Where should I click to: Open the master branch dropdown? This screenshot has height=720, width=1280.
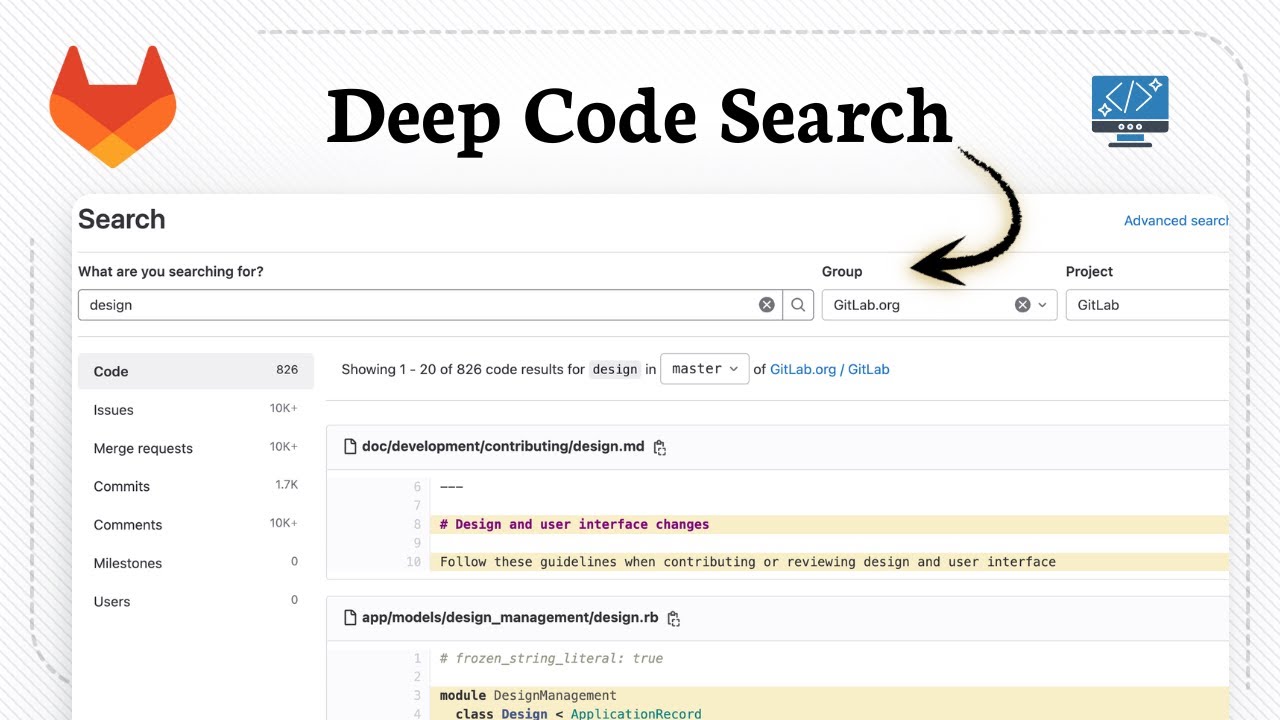704,369
